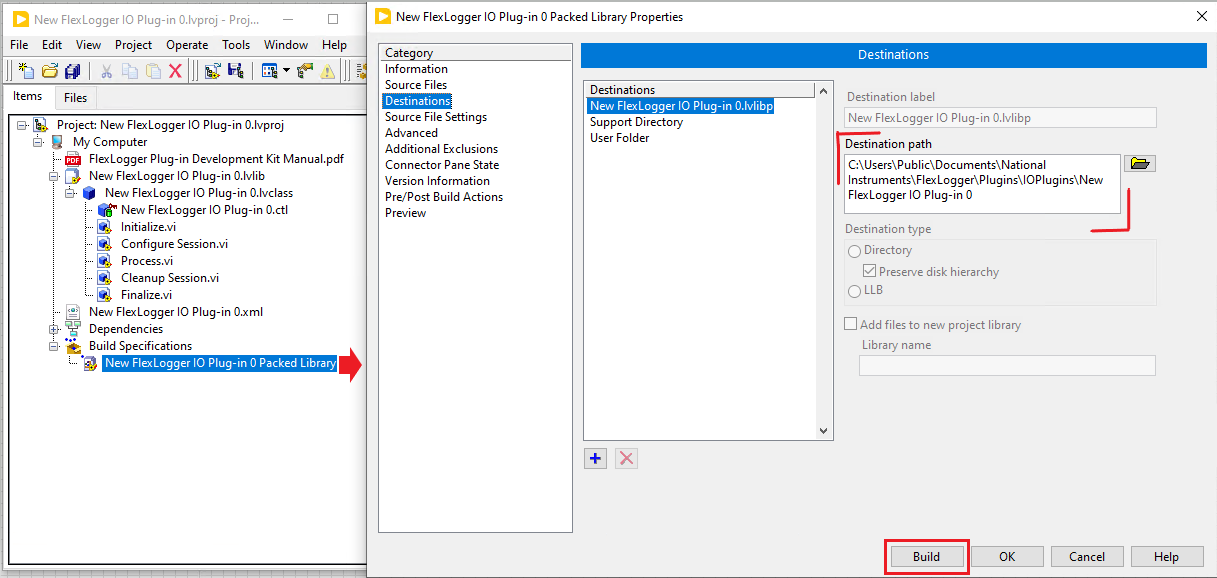Click the My Computer icon in the project tree
This screenshot has width=1217, height=578.
(x=57, y=142)
